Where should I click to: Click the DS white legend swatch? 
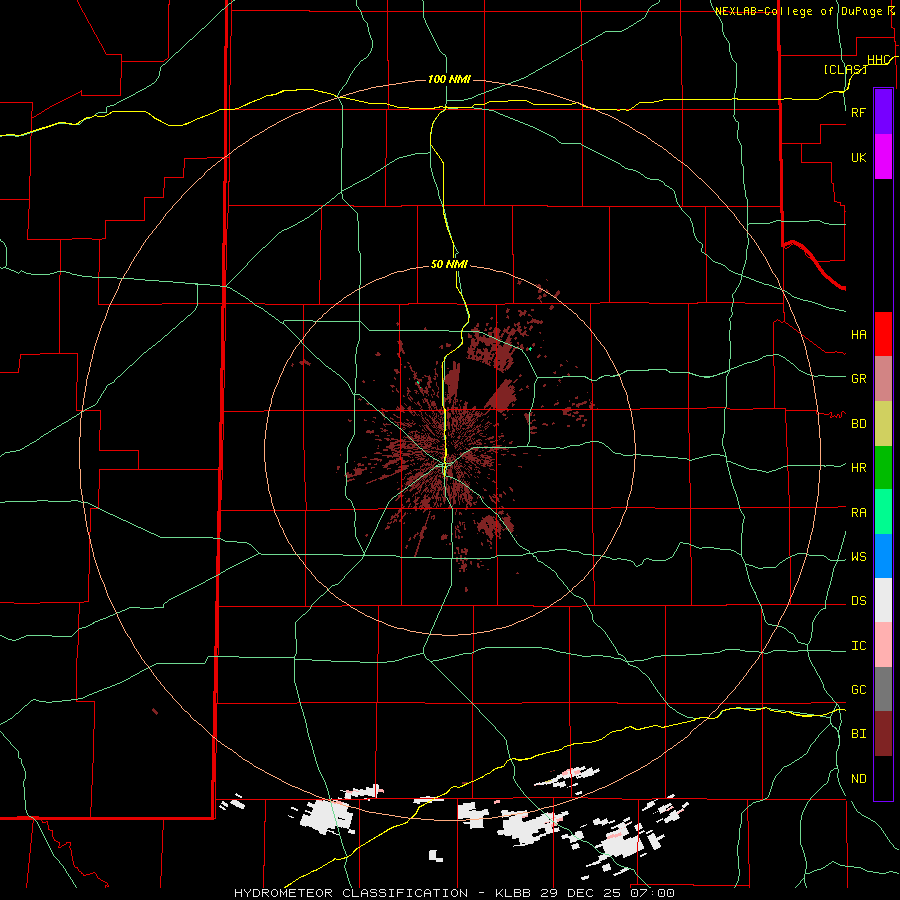pos(883,600)
